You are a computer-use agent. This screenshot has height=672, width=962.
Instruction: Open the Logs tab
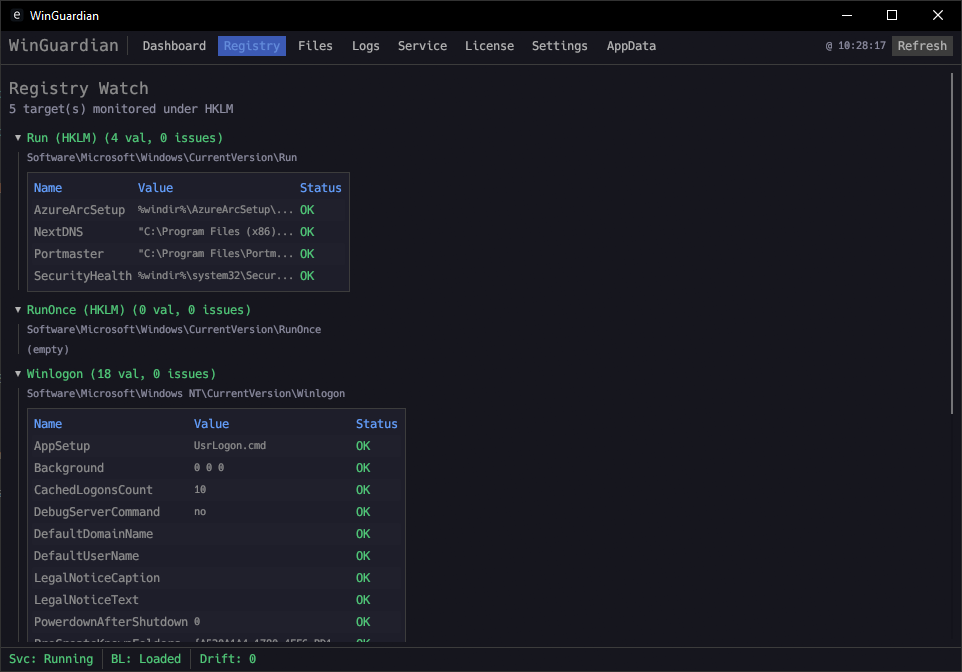[366, 46]
